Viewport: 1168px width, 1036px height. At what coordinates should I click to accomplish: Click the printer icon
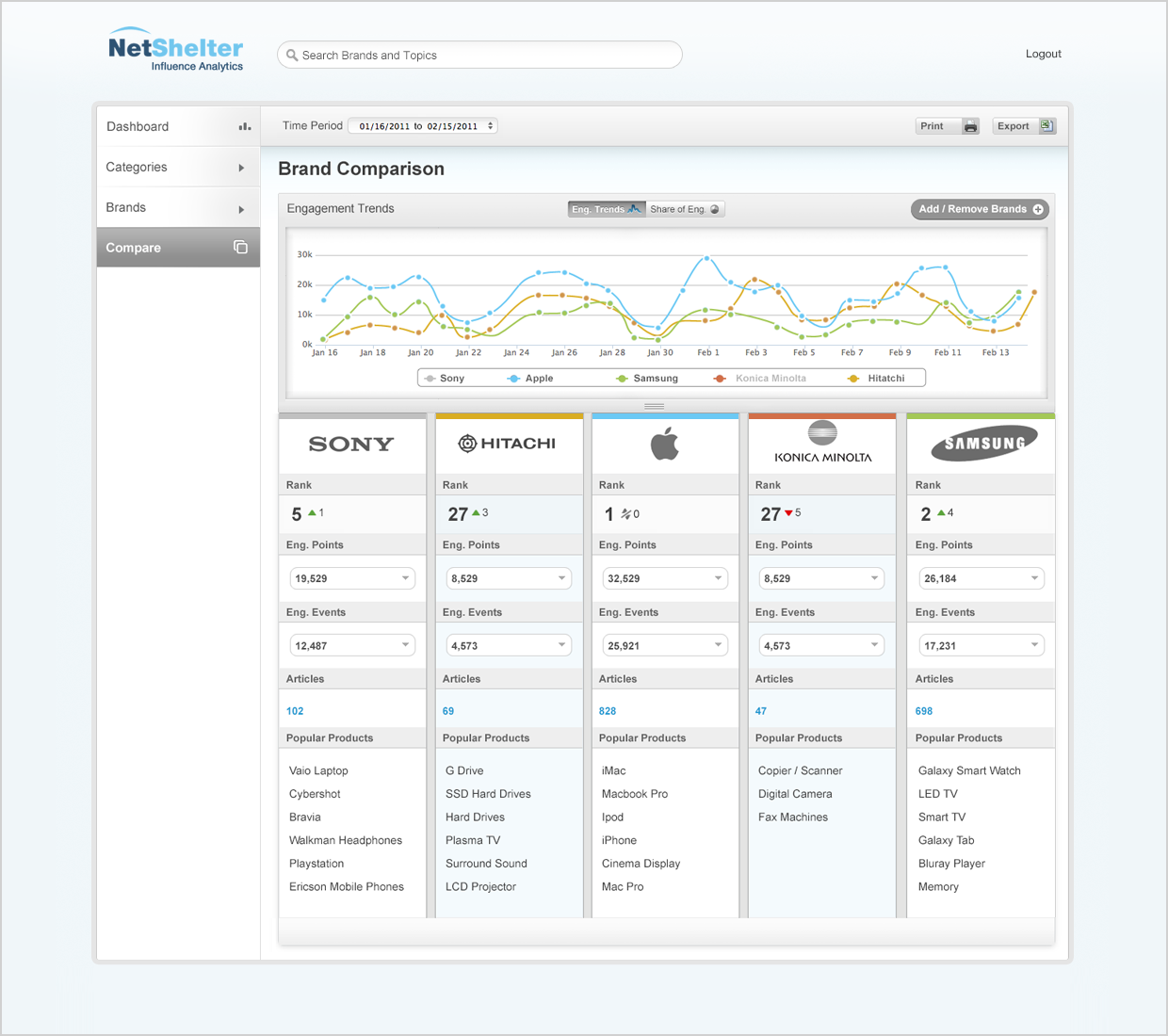point(970,126)
